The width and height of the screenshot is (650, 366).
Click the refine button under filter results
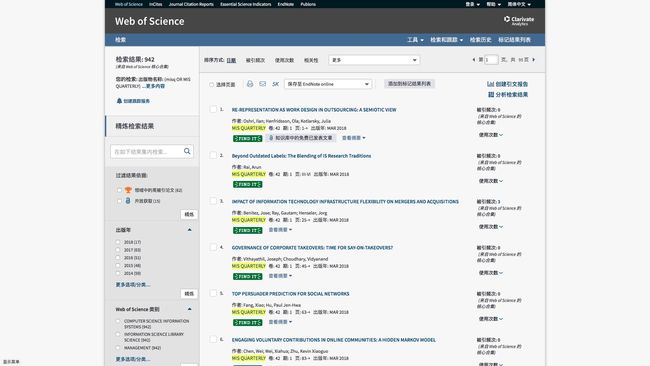point(189,214)
